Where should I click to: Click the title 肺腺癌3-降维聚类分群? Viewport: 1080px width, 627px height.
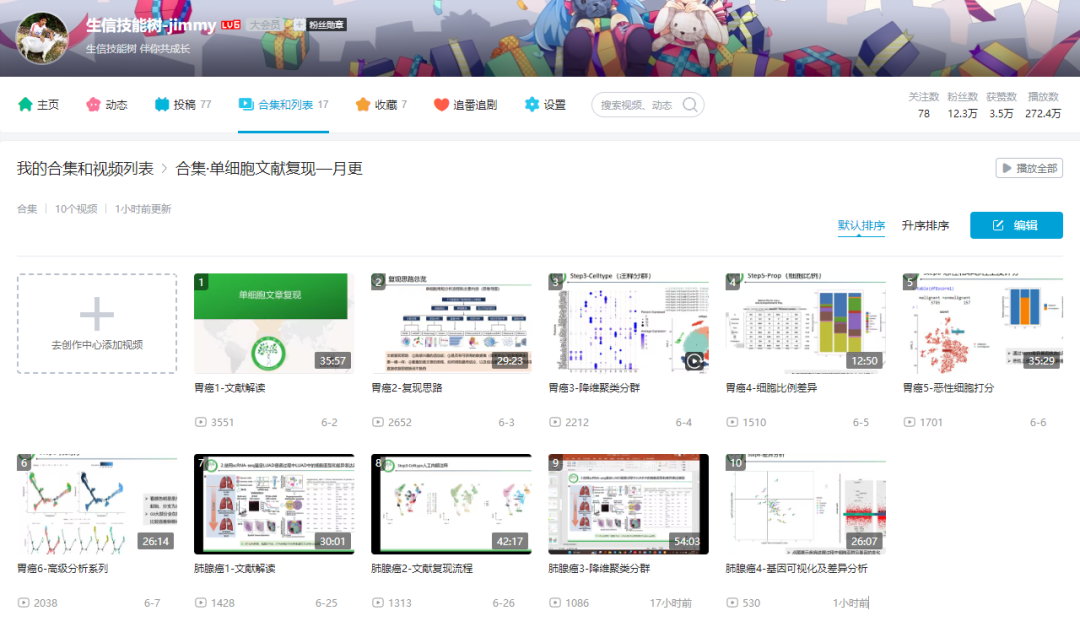click(x=599, y=568)
